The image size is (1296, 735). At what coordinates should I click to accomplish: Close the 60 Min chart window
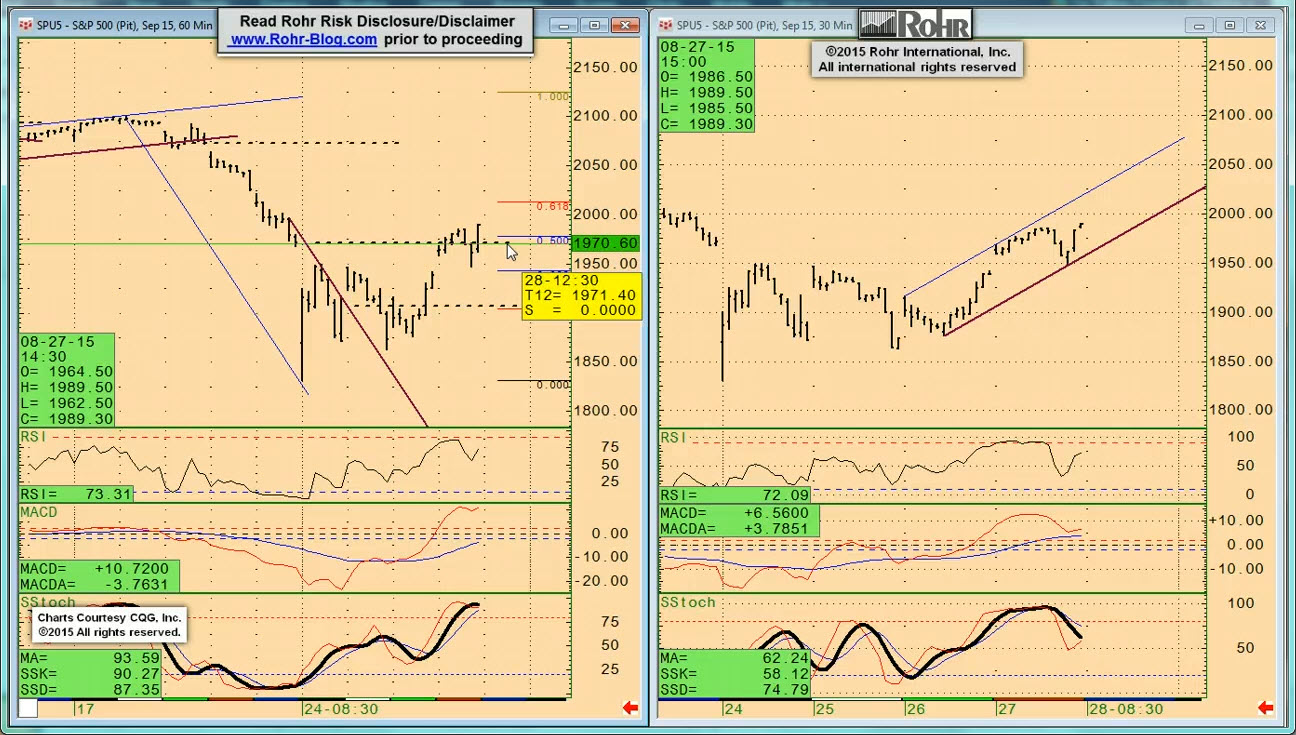[626, 25]
